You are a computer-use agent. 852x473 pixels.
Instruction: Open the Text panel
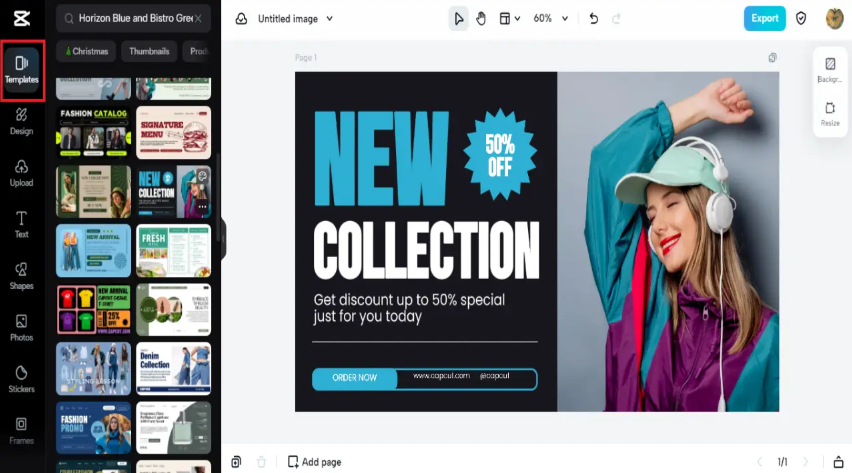tap(22, 225)
